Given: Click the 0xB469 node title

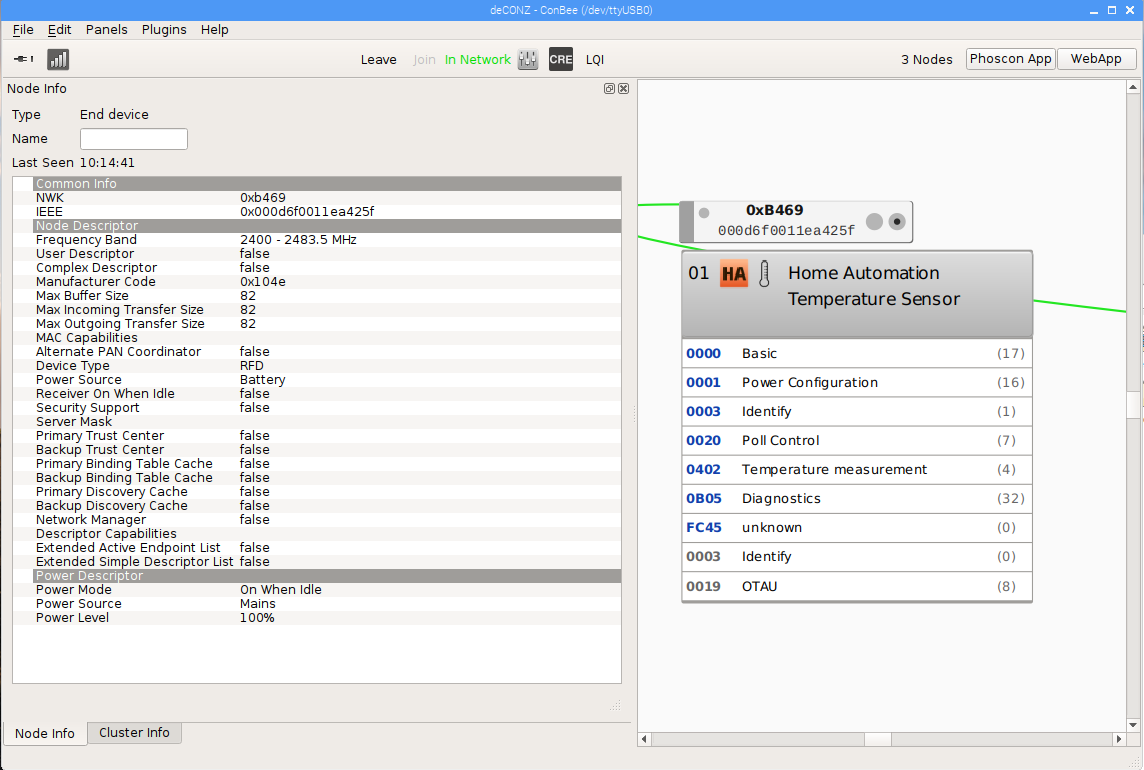Looking at the screenshot, I should pos(774,210).
